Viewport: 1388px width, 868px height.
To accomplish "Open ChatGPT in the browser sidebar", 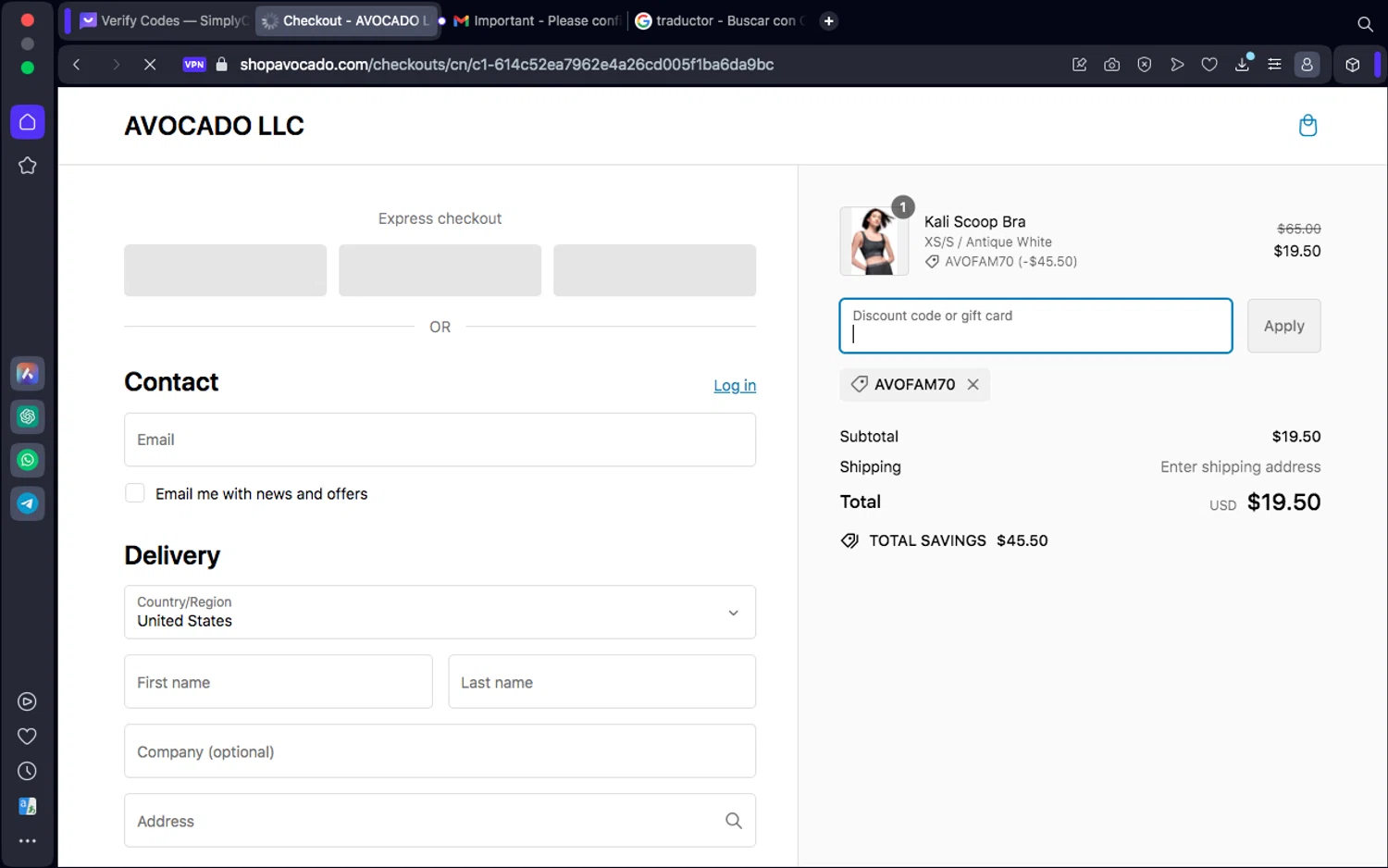I will pos(27,416).
